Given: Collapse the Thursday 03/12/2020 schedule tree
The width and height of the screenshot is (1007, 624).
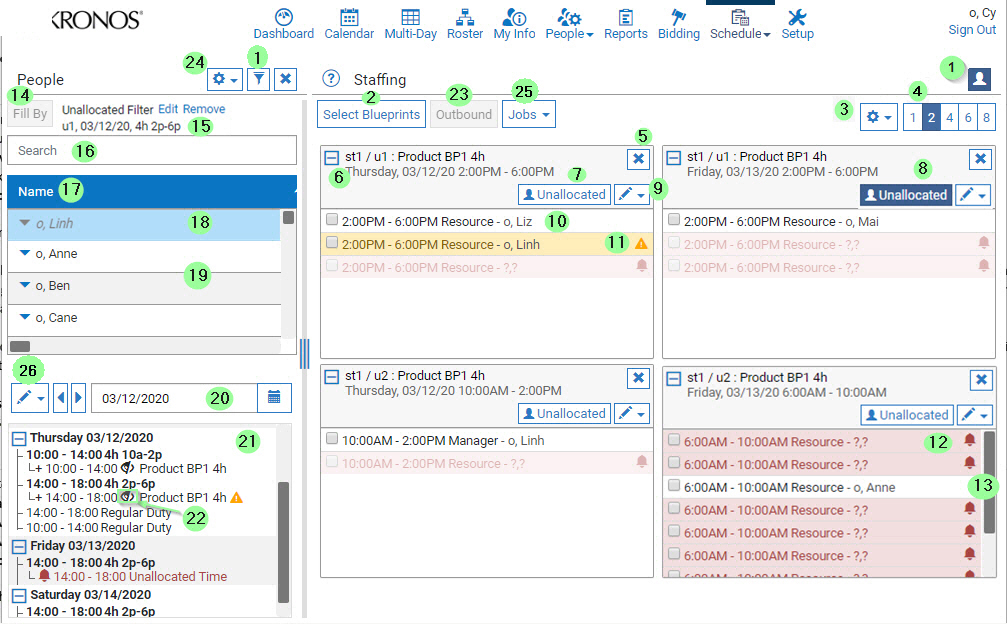Looking at the screenshot, I should click(19, 438).
